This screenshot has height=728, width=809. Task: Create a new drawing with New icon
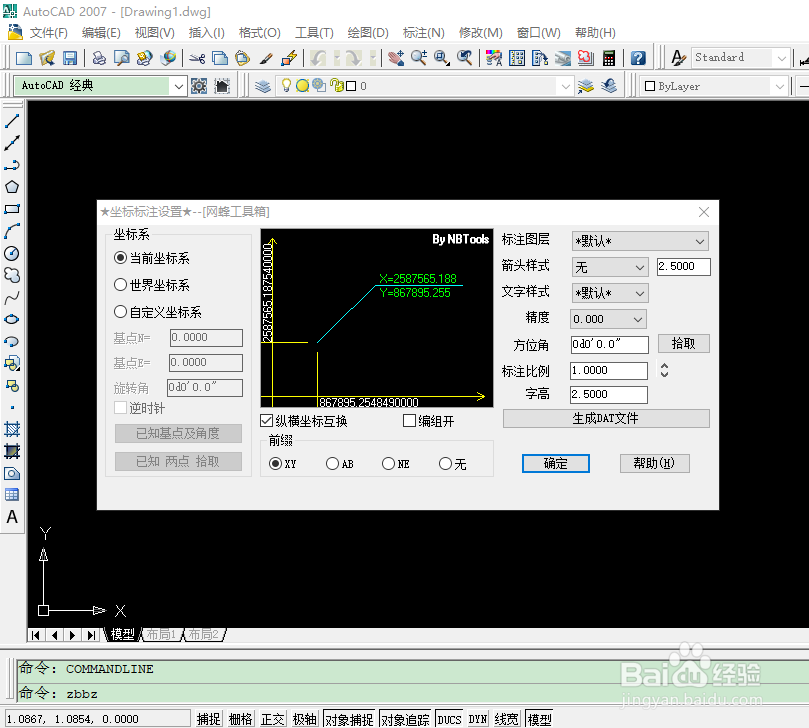(24, 58)
